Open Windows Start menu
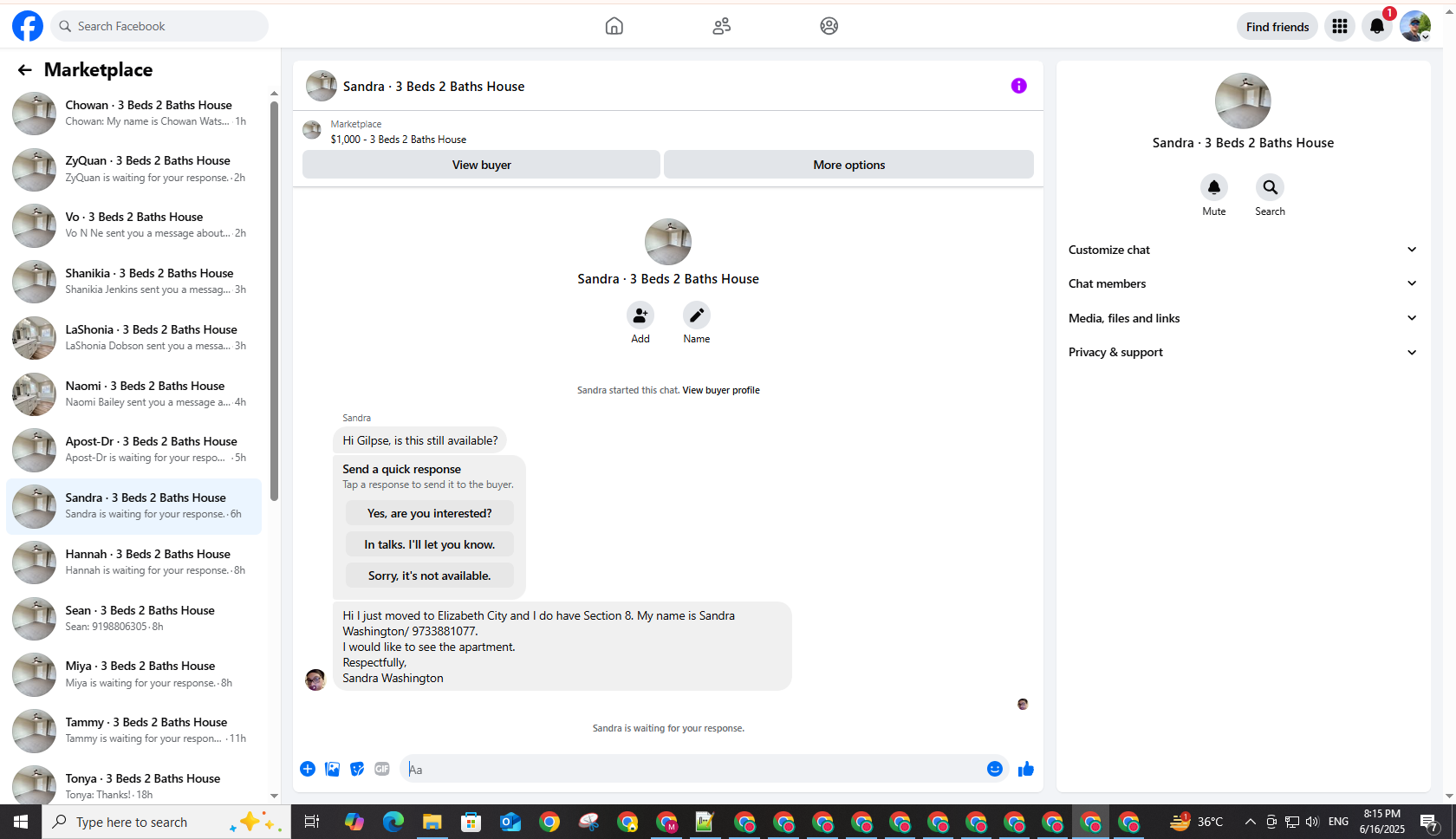This screenshot has height=839, width=1456. tap(21, 822)
